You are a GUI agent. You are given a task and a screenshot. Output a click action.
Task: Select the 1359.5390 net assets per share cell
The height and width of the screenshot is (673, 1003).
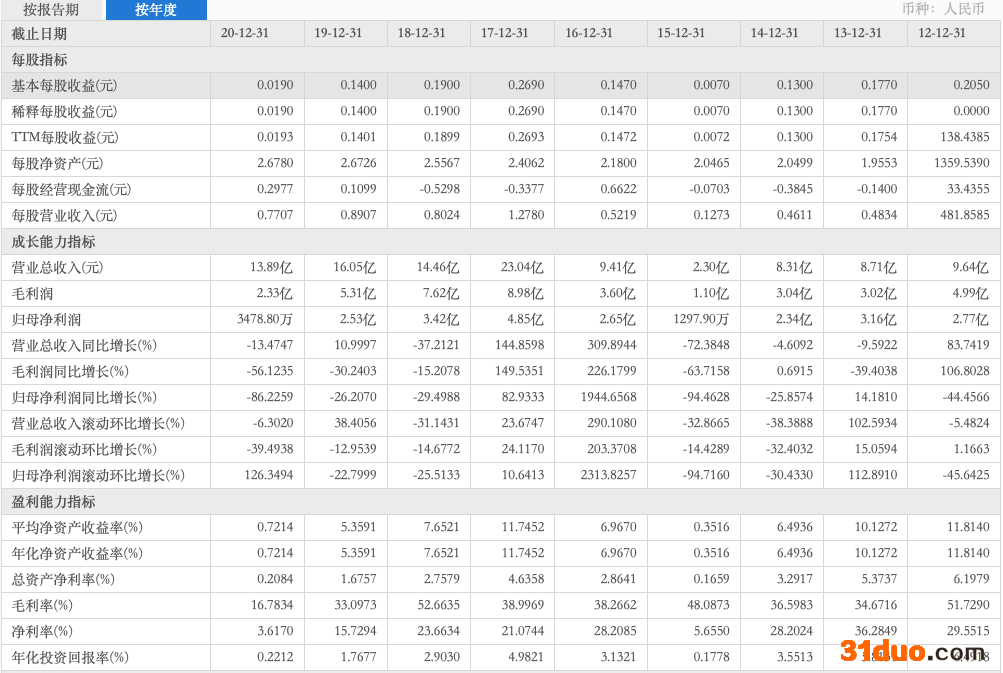(x=957, y=163)
